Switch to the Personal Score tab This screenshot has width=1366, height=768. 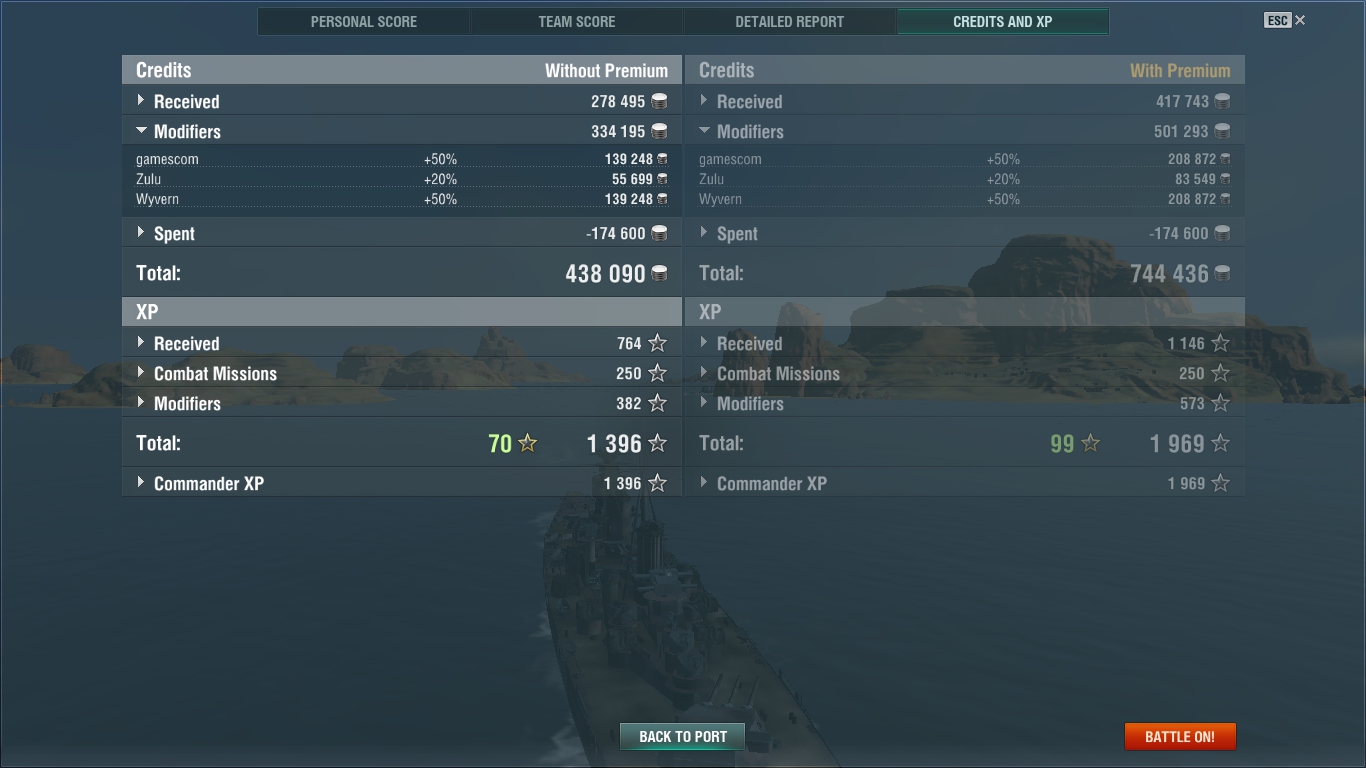(364, 21)
